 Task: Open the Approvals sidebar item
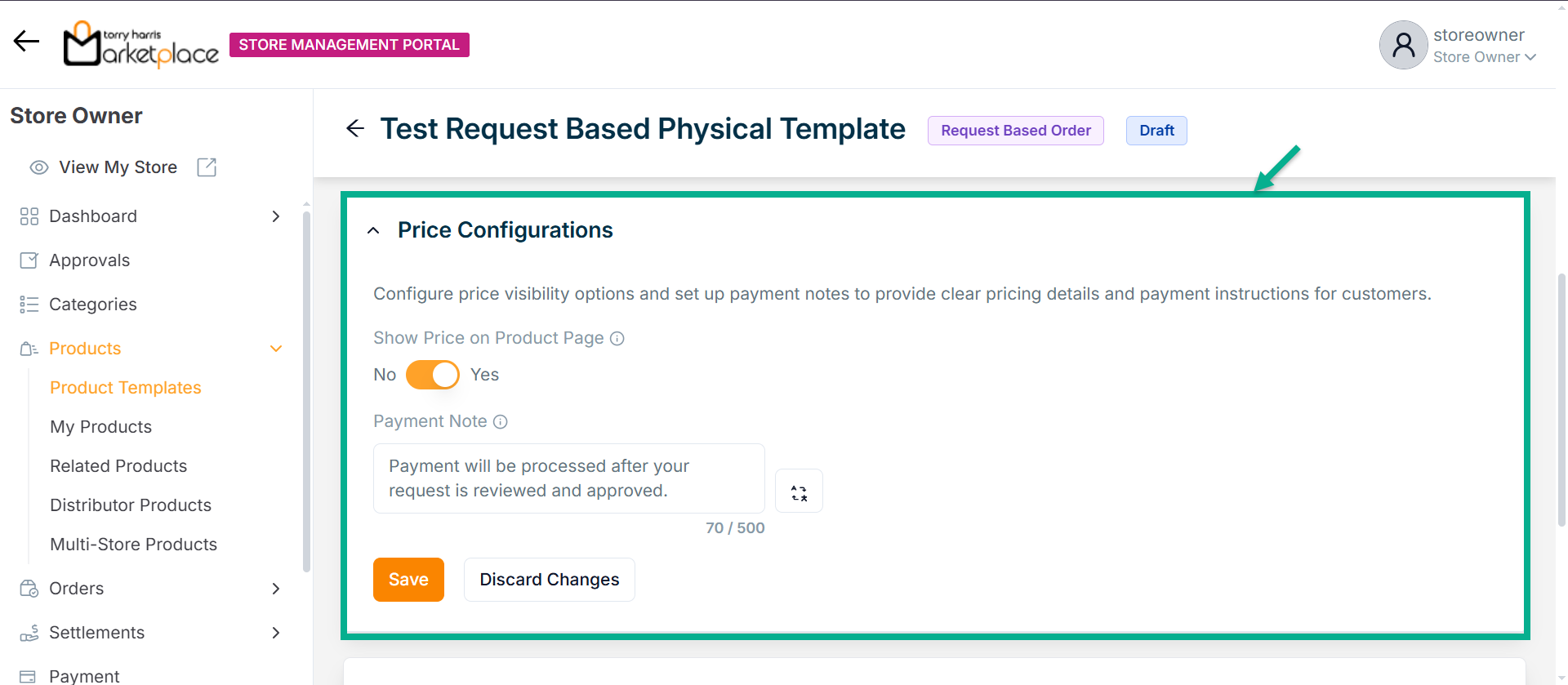click(89, 260)
